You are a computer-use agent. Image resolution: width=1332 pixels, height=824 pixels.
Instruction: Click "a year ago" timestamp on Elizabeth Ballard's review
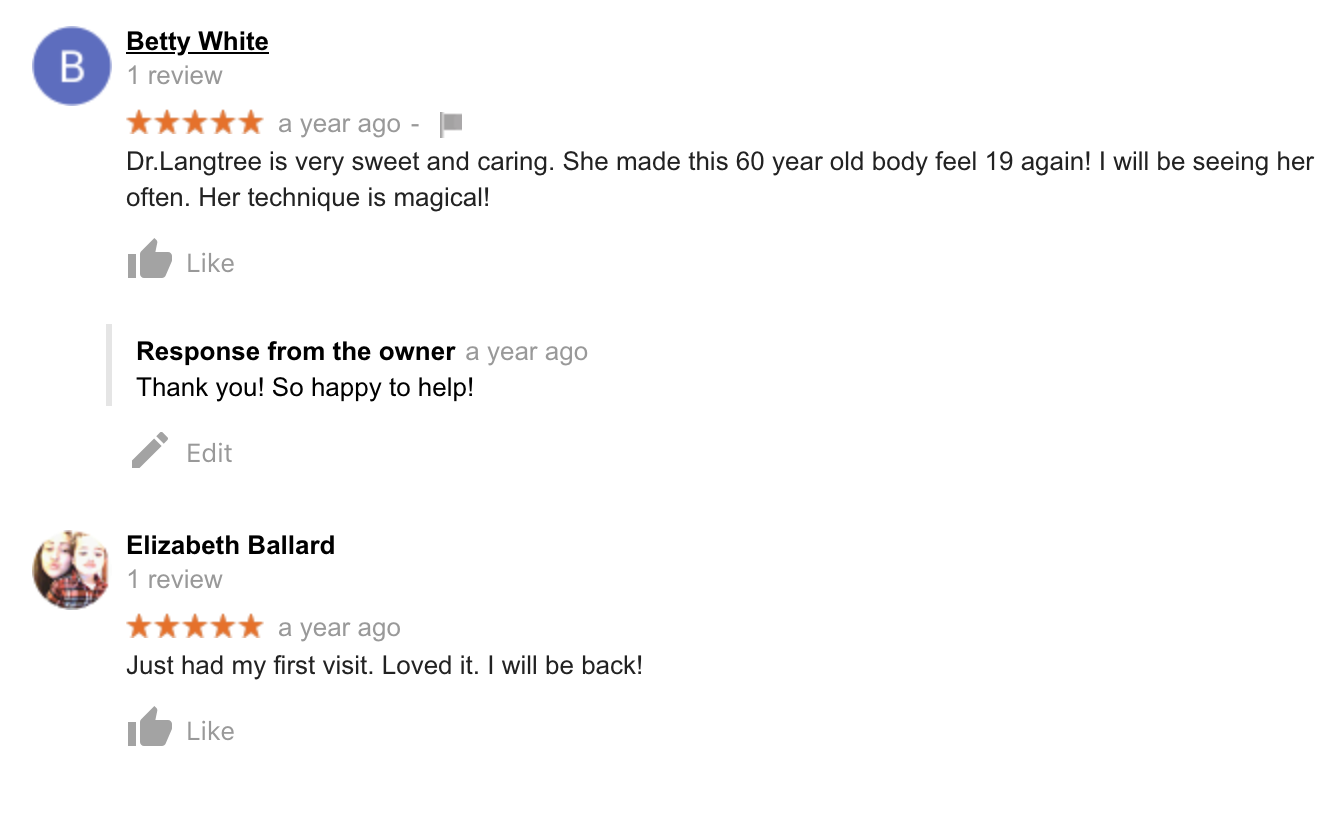tap(339, 628)
